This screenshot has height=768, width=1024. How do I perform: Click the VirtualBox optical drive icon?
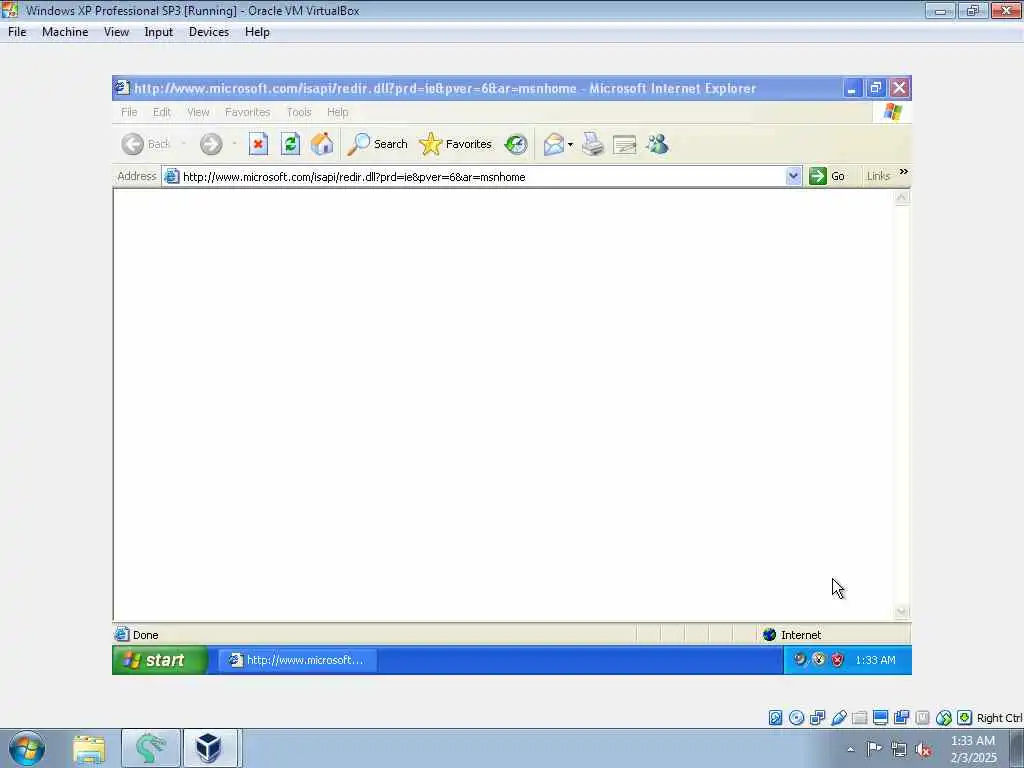coord(797,718)
